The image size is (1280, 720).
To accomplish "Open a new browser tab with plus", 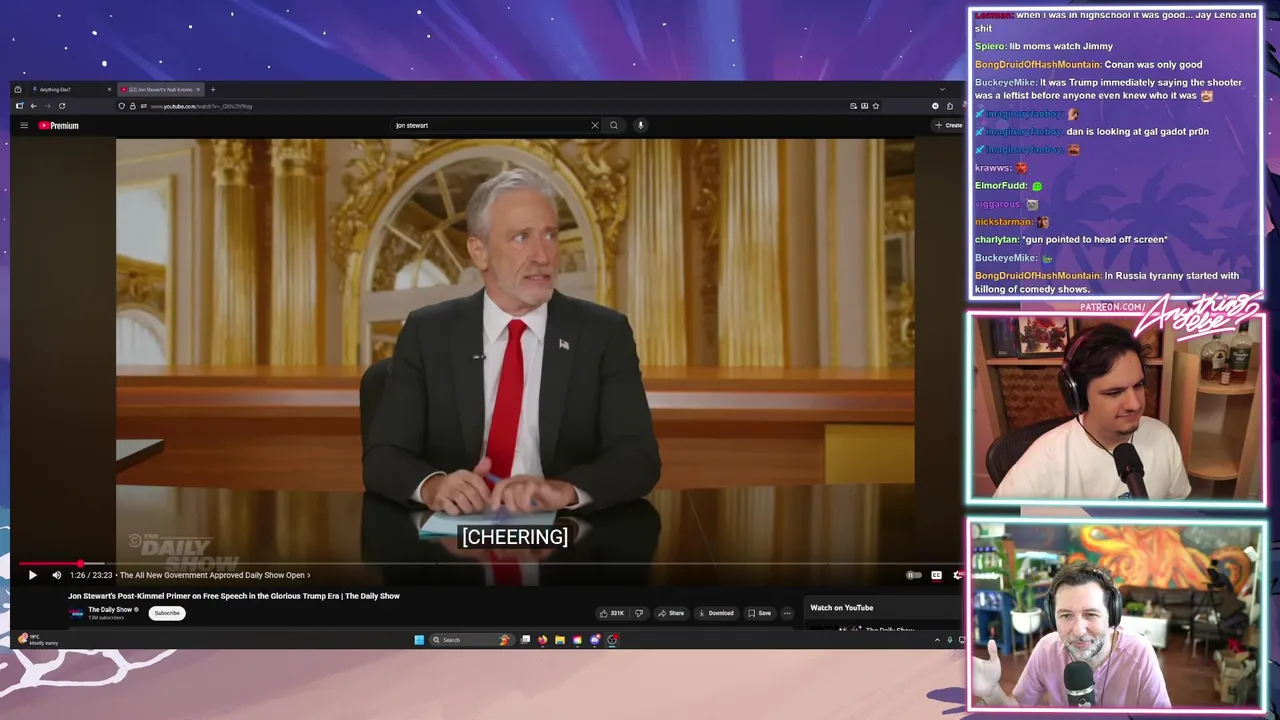I will [x=212, y=89].
